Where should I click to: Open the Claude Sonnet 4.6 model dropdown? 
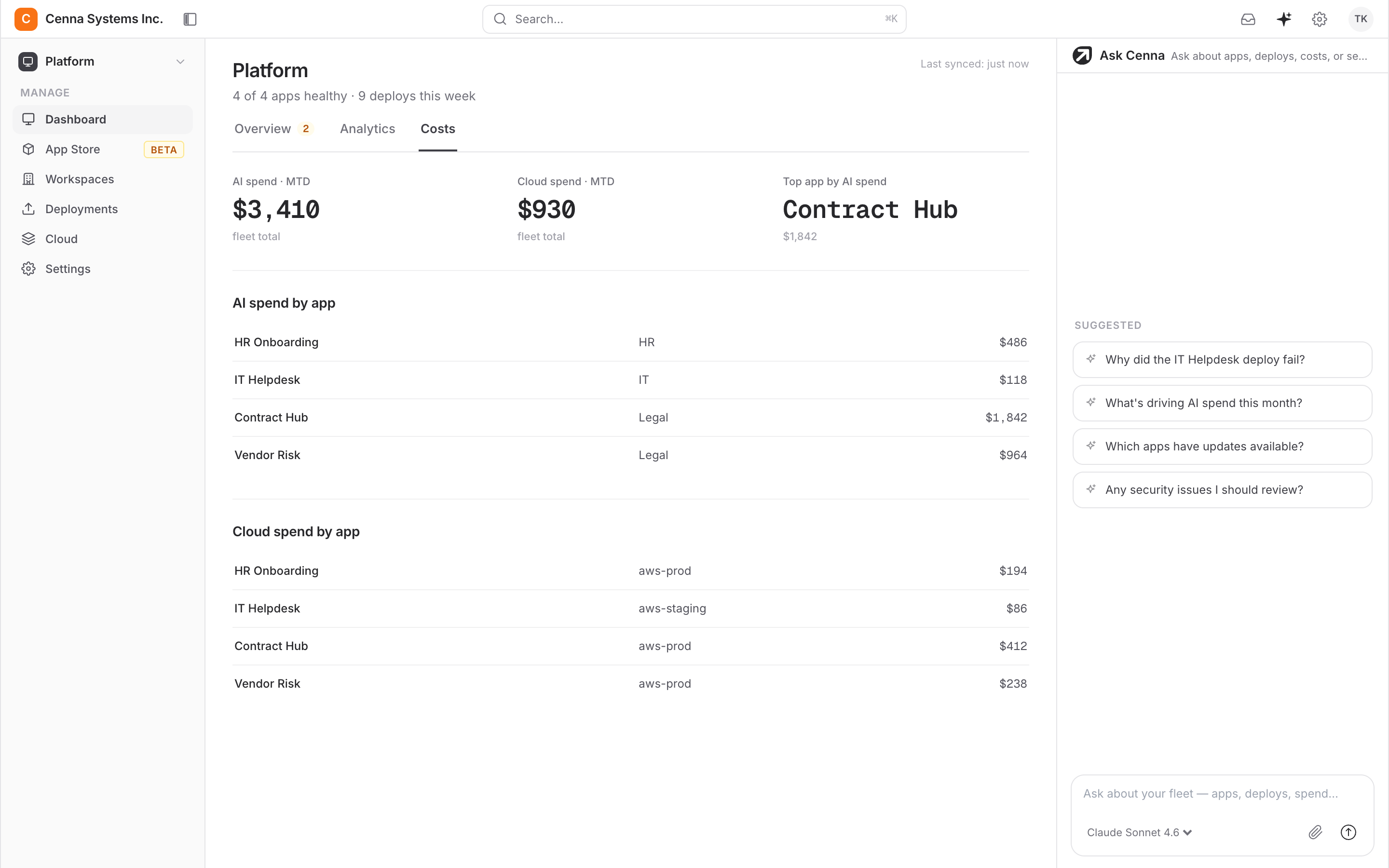tap(1139, 832)
